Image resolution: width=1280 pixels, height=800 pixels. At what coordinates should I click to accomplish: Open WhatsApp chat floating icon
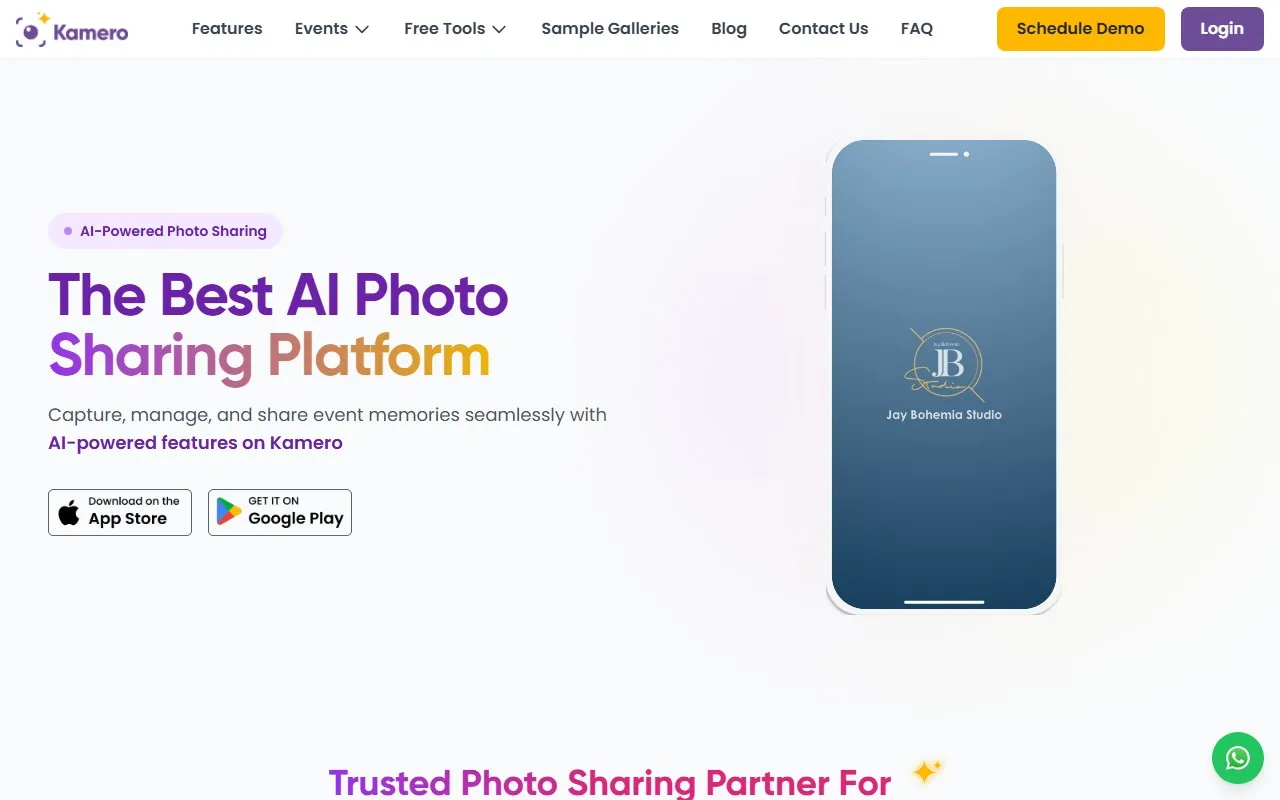click(x=1238, y=758)
